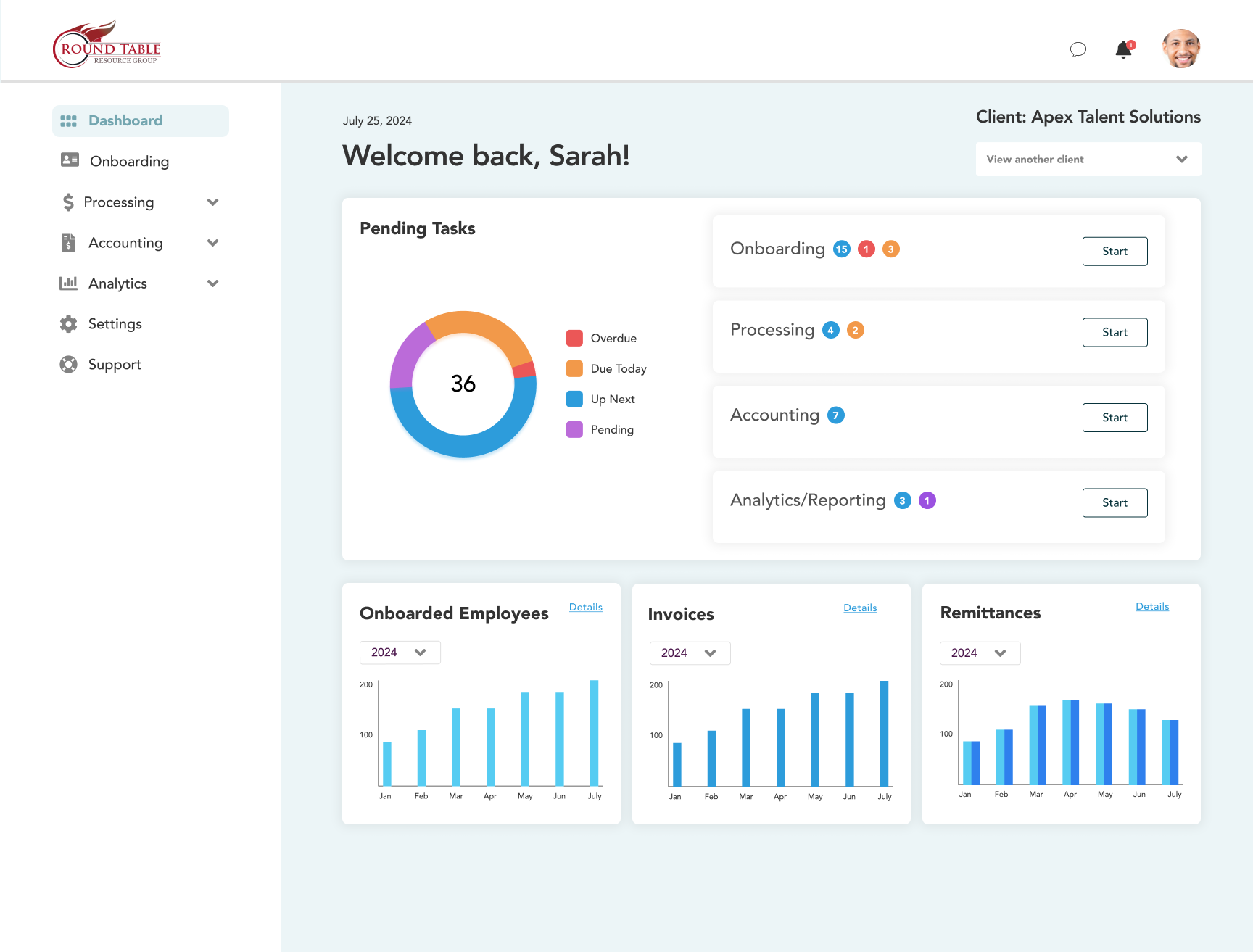
Task: Open Remittances Details link
Action: (x=1152, y=606)
